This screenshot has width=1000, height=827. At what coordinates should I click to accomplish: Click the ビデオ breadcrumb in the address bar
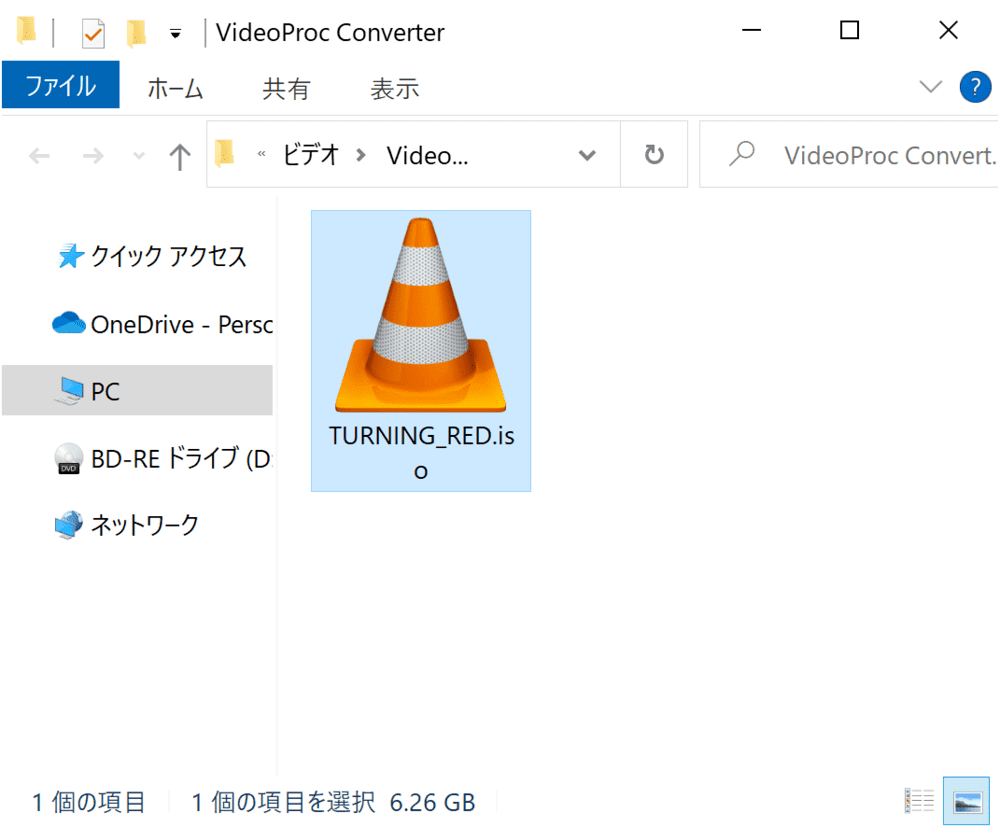coord(311,155)
